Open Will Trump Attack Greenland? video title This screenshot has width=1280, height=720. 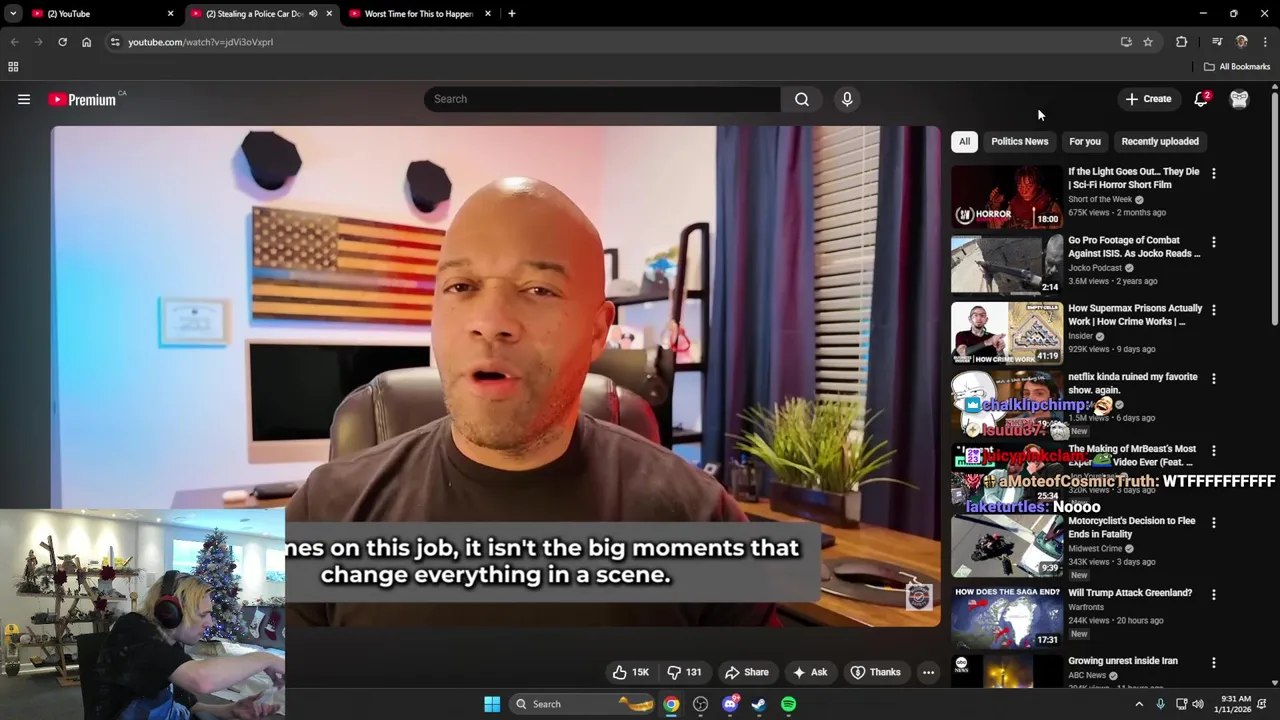1130,593
